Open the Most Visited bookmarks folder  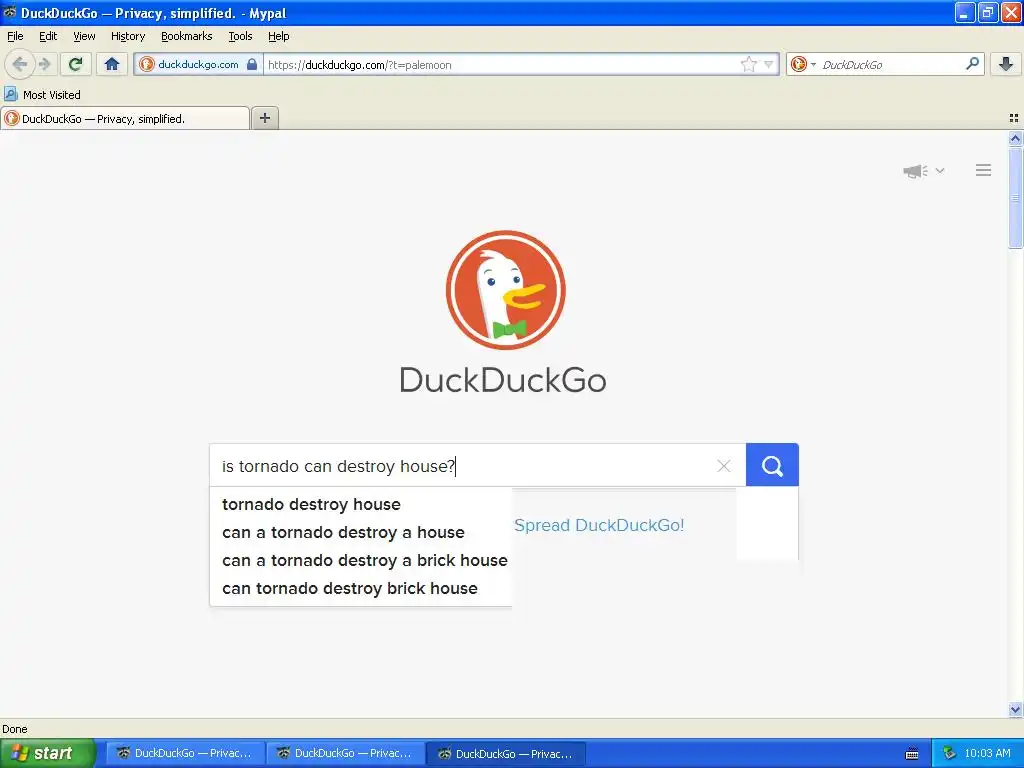point(42,95)
